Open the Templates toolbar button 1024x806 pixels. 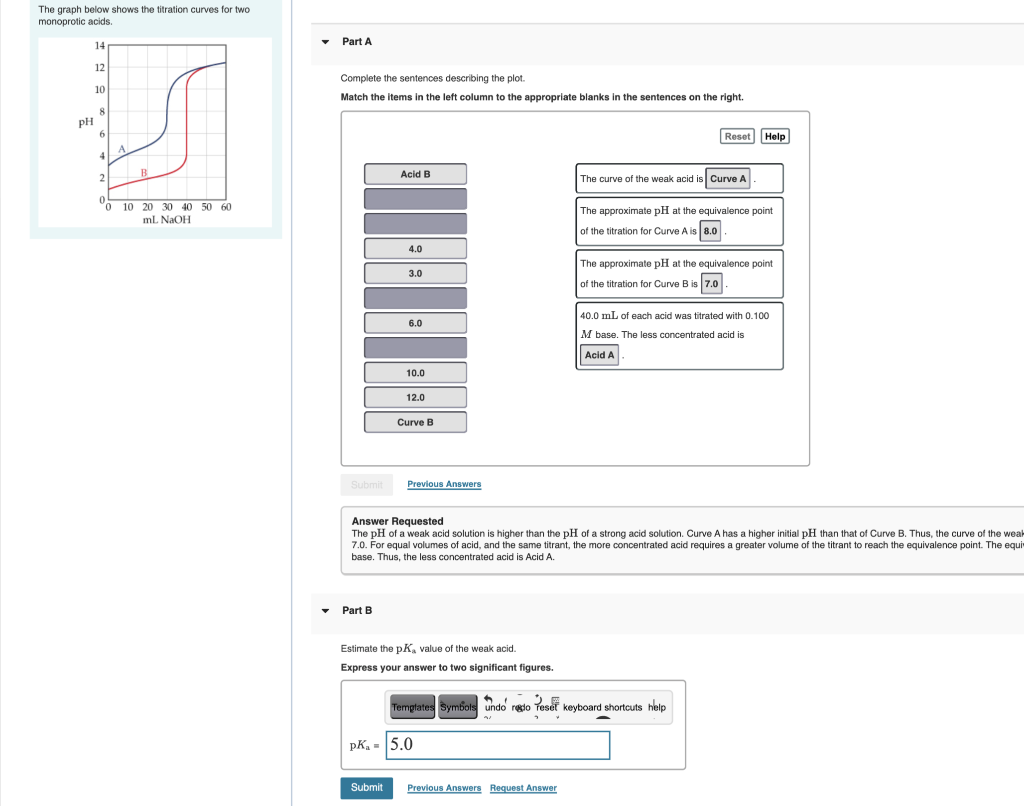point(413,707)
